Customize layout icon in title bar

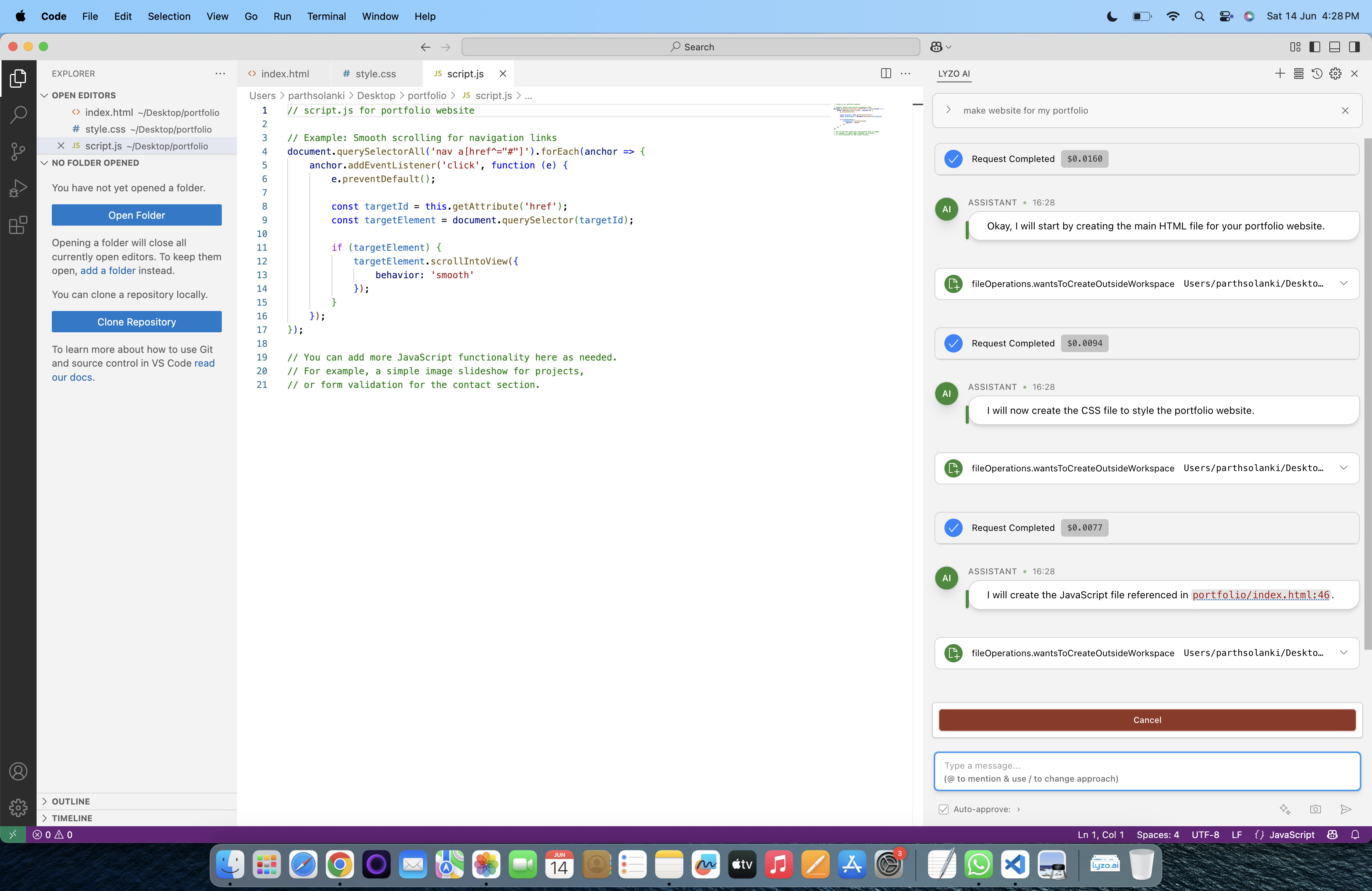(1295, 47)
